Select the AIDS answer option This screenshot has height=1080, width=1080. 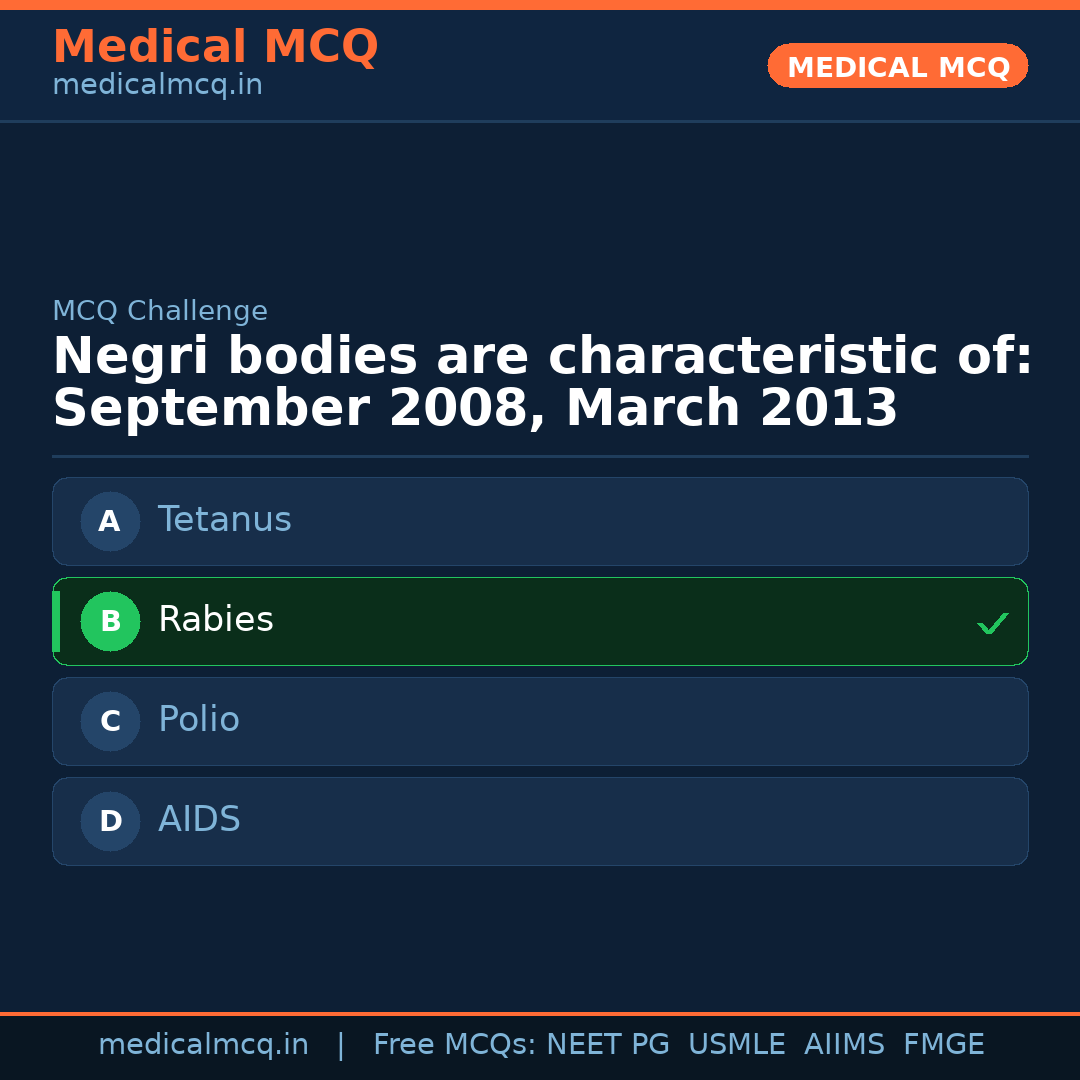pos(540,821)
